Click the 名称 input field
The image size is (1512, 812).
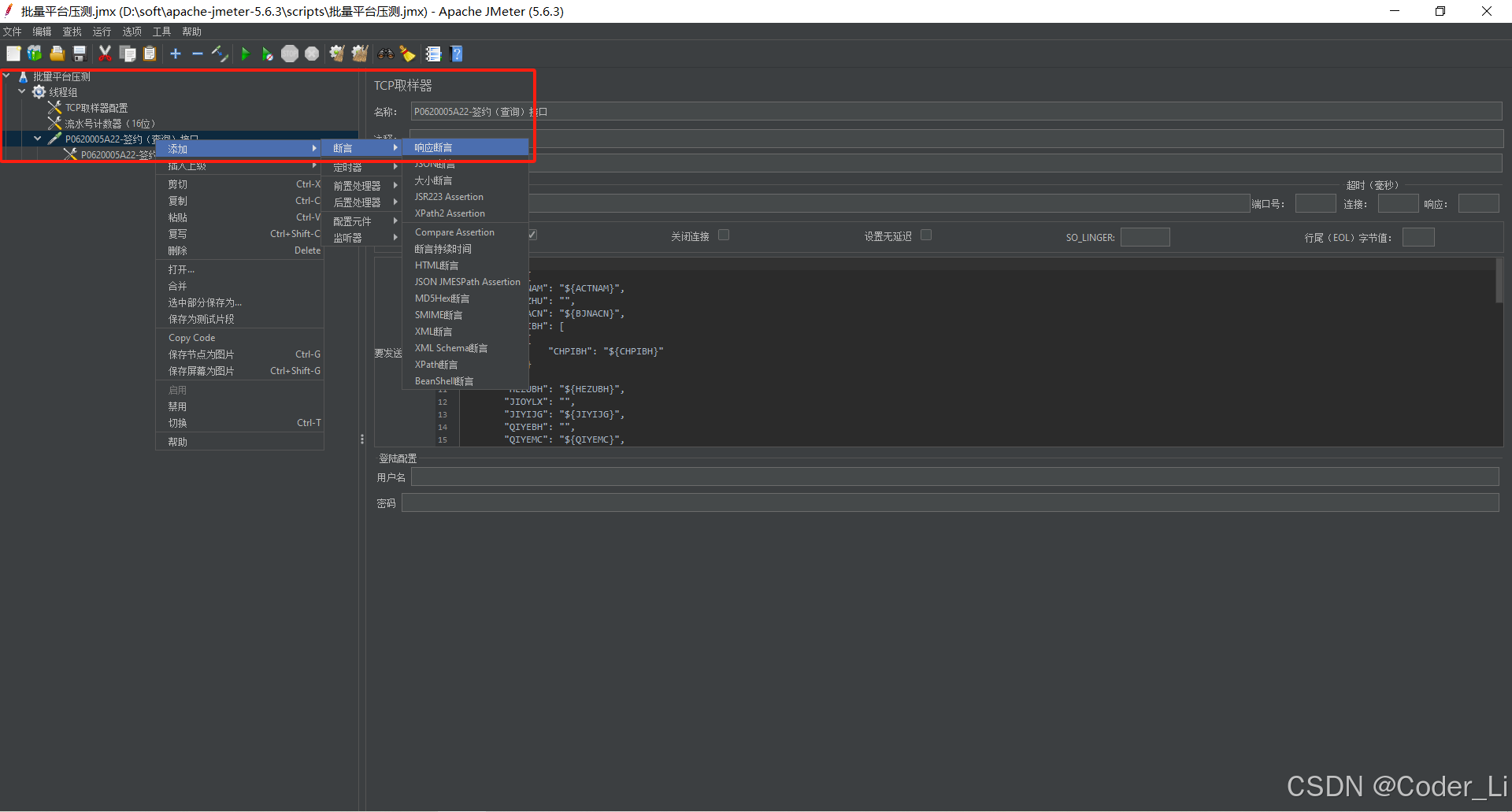[x=956, y=112]
